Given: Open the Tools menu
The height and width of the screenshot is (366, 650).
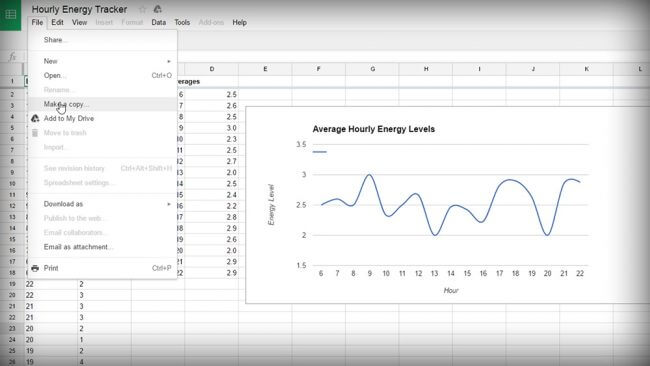Looking at the screenshot, I should tap(182, 22).
